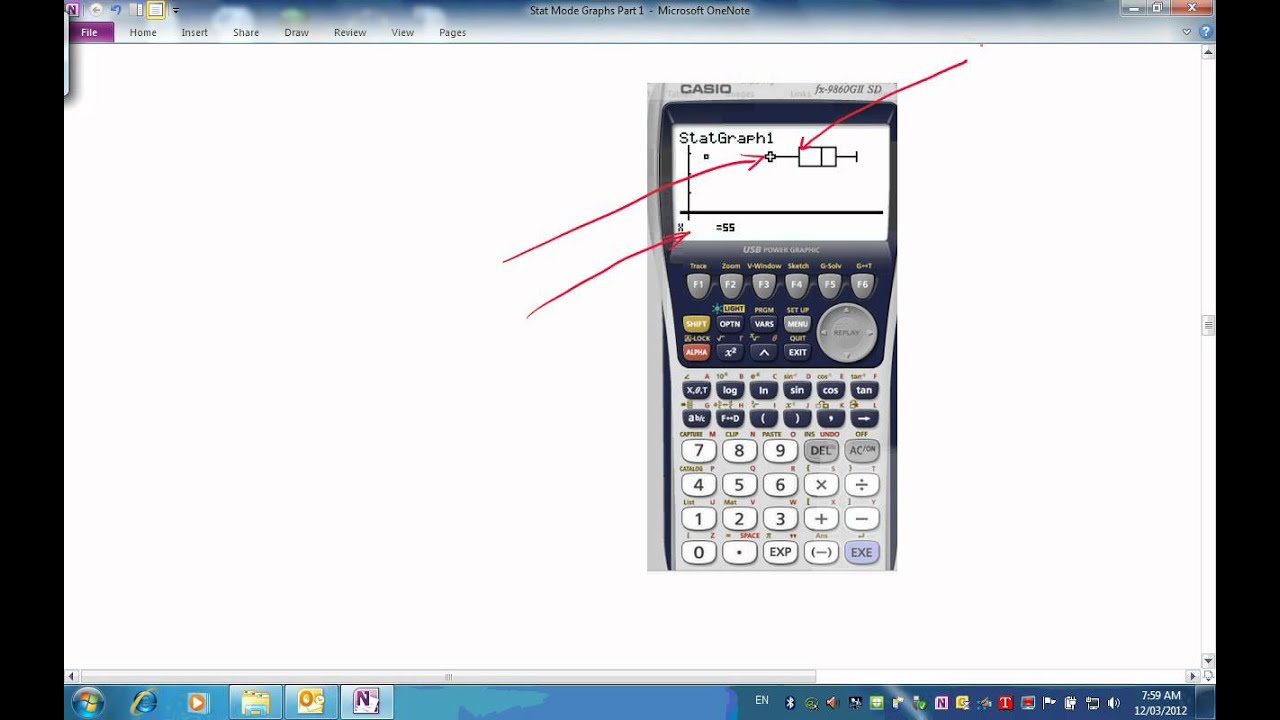Open Windows Media Player from the taskbar
1280x720 pixels.
[x=197, y=702]
